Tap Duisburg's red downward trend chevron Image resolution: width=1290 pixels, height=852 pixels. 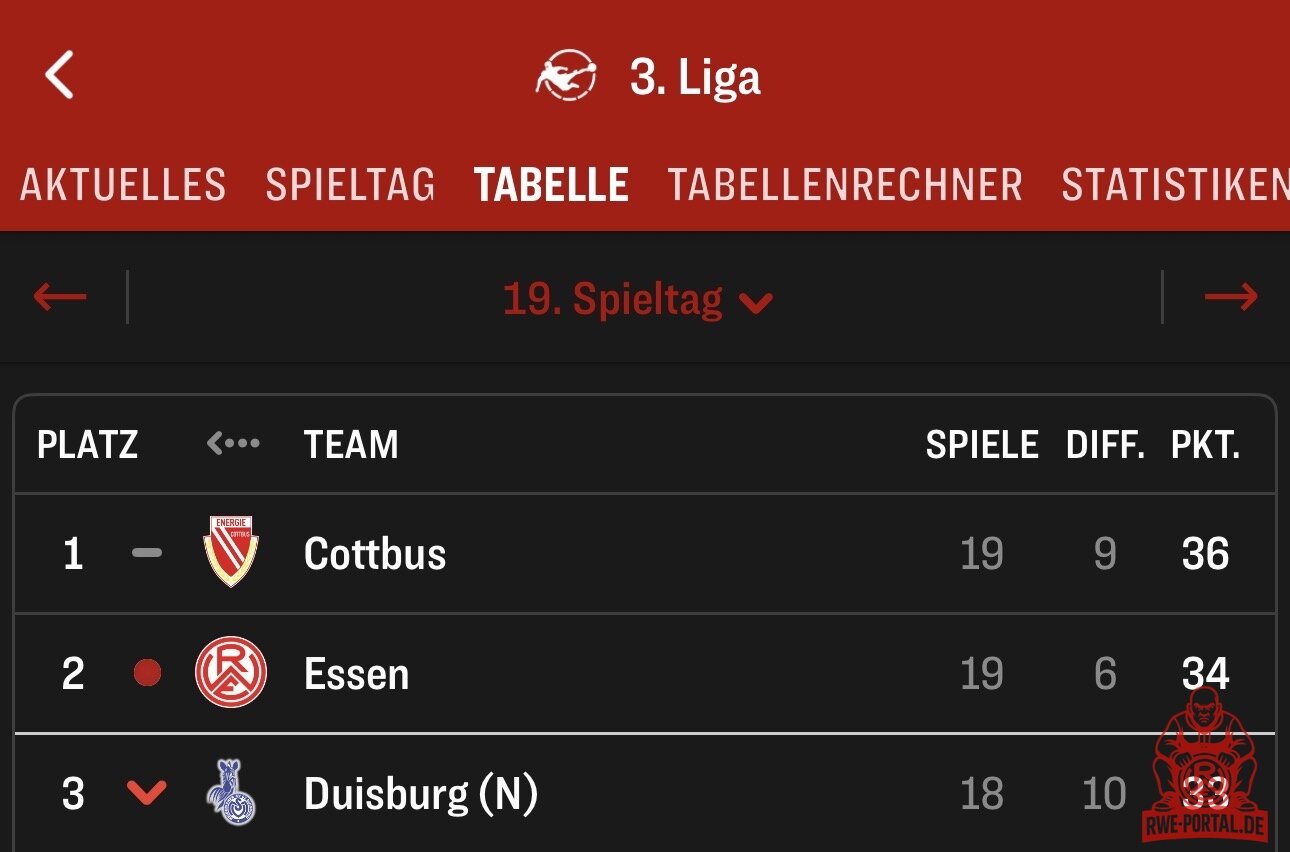click(x=147, y=793)
